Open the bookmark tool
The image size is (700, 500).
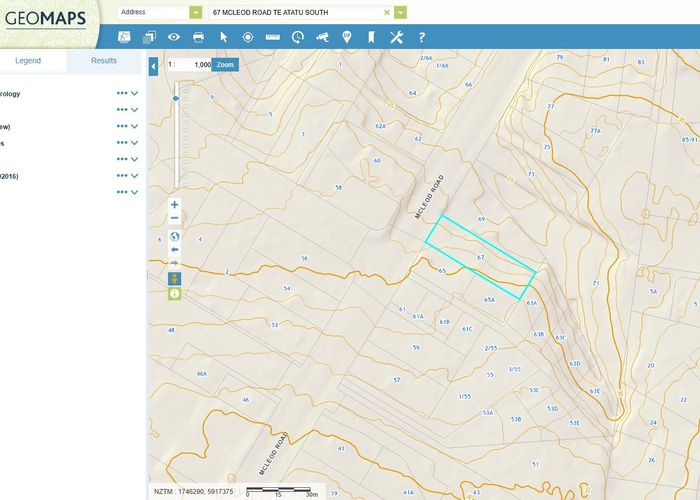click(371, 37)
